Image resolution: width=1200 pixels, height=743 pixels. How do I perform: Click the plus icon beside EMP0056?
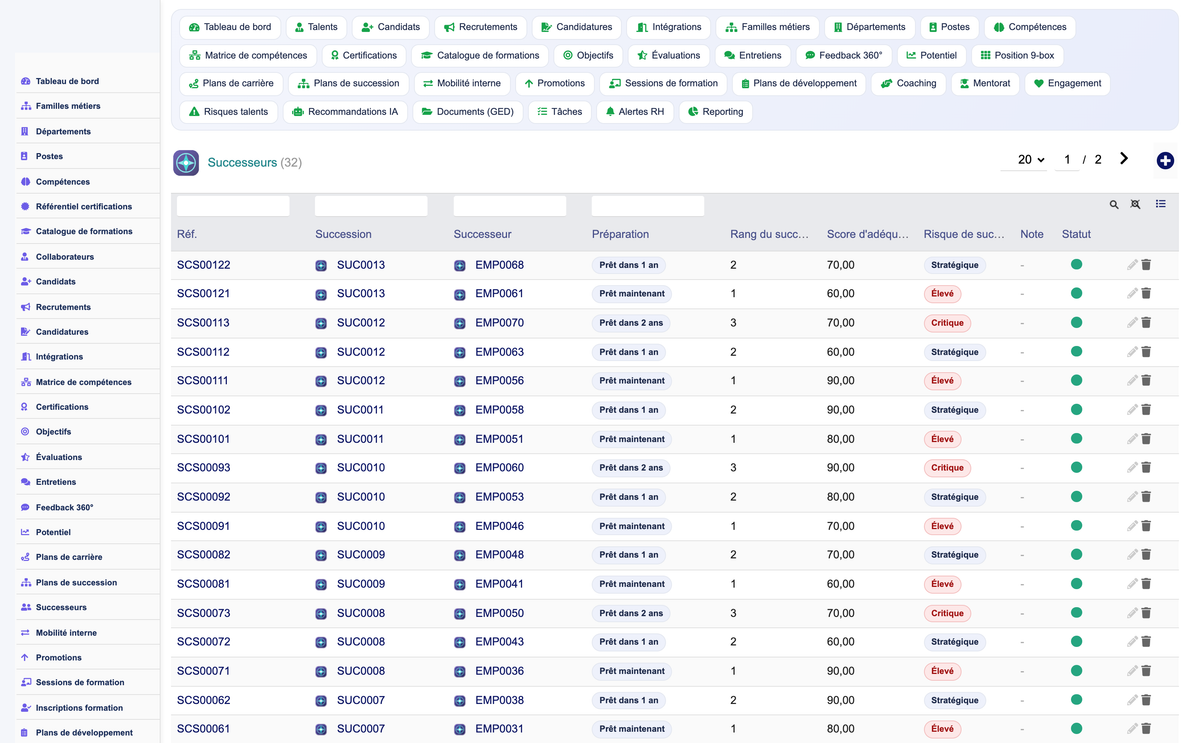[460, 381]
